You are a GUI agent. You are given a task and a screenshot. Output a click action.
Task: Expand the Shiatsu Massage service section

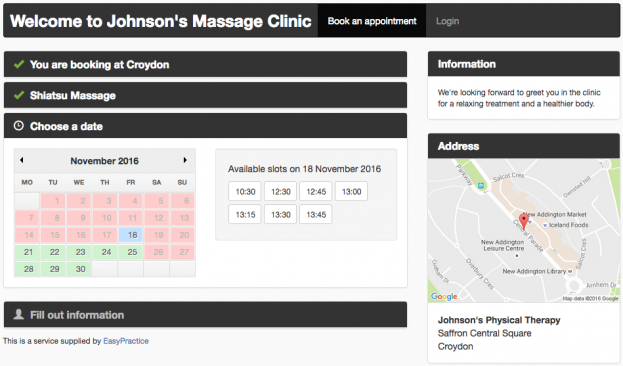point(205,95)
